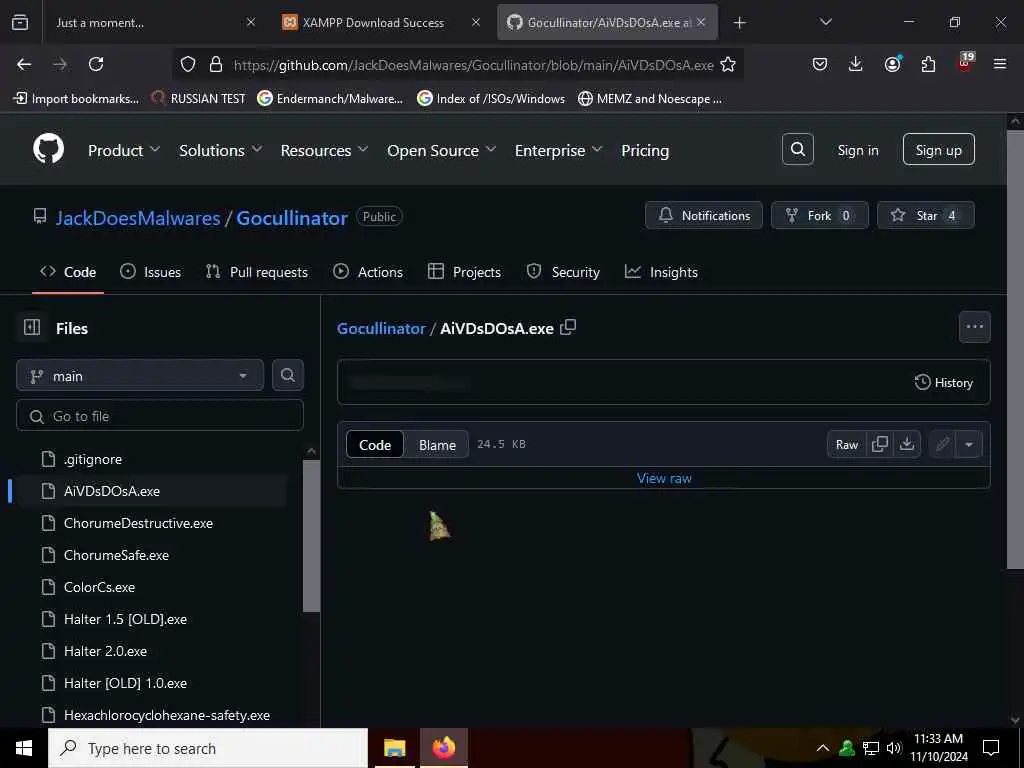Image resolution: width=1024 pixels, height=768 pixels.
Task: Open the edit options dropdown arrow
Action: (969, 444)
